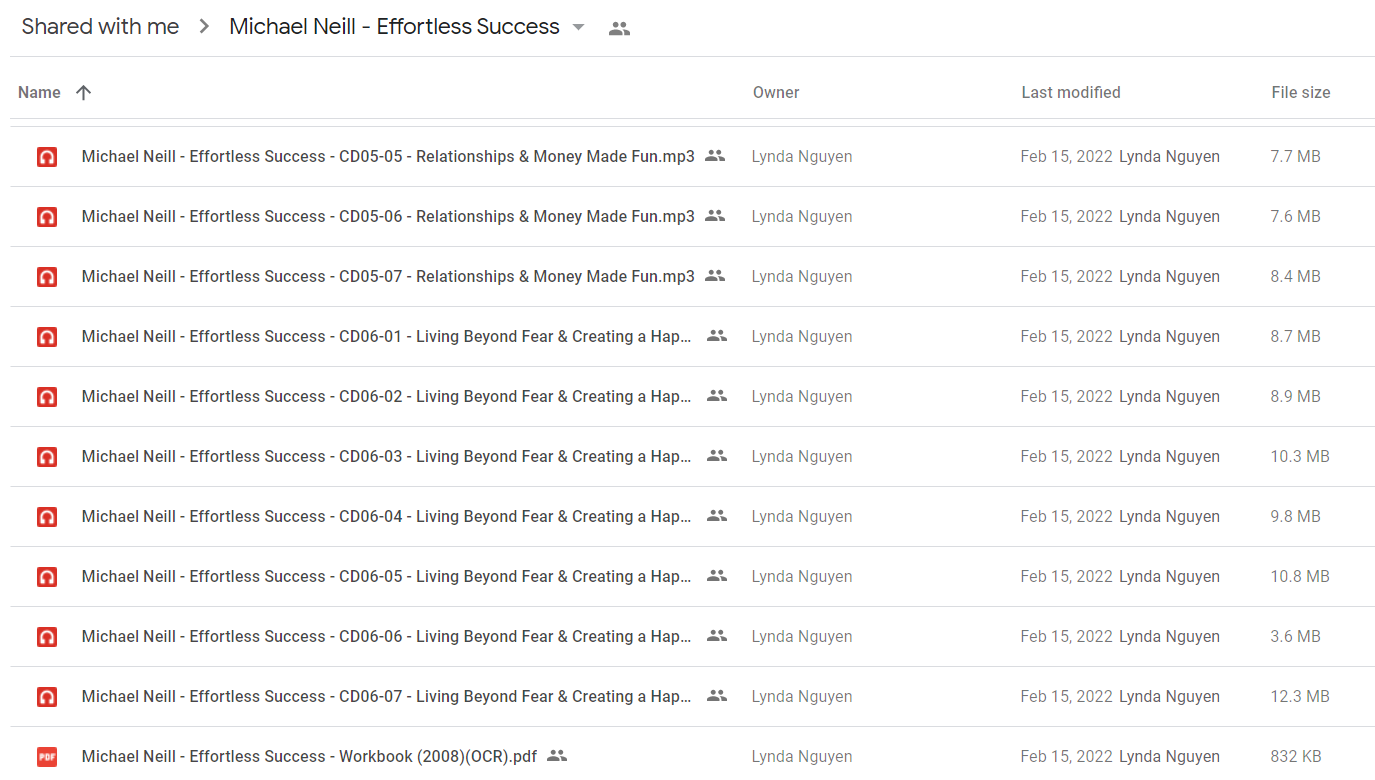Screen dimensions: 1375x780
Task: Sort by File size column header
Action: click(1301, 92)
